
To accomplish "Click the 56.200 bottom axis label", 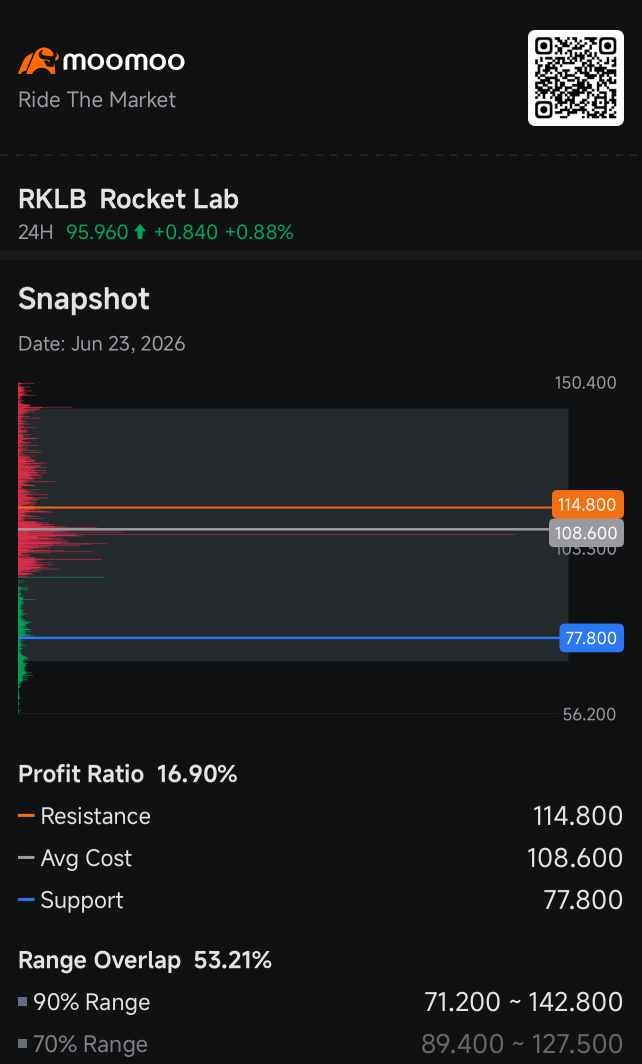I will point(589,714).
